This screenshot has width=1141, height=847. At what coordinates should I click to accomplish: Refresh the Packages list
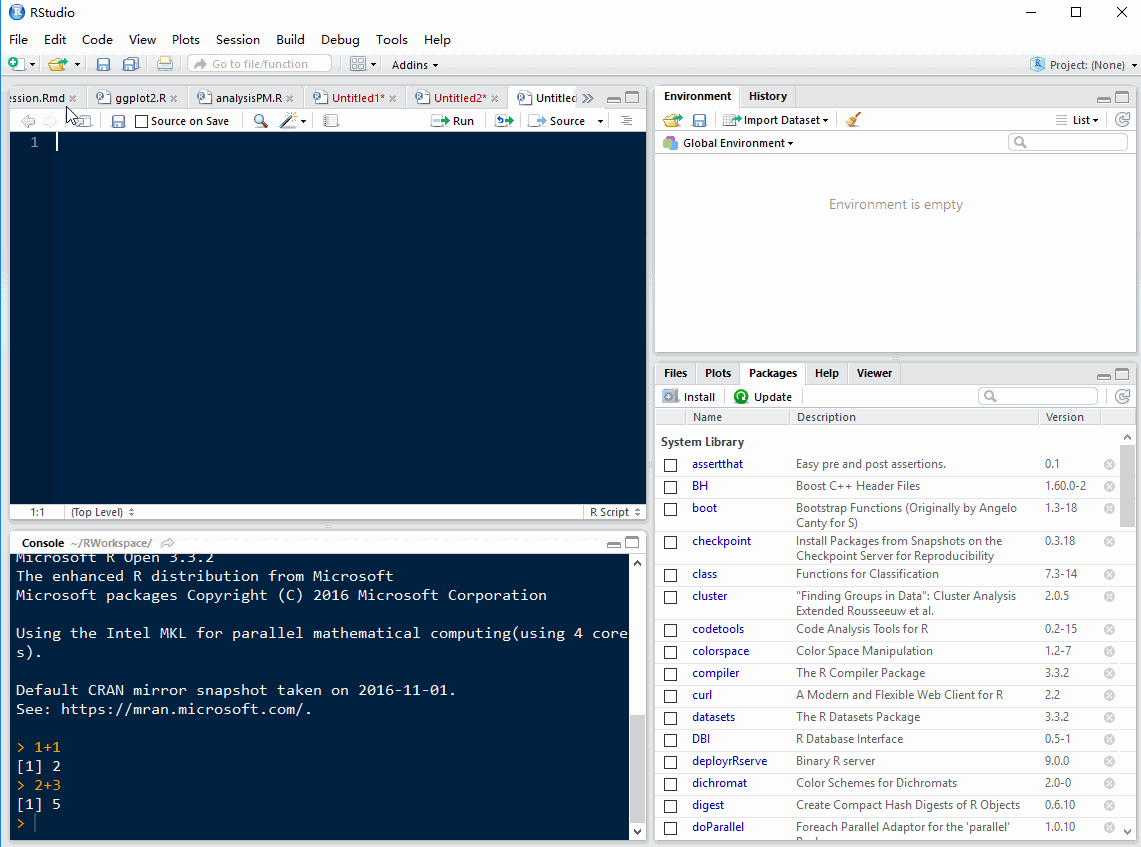pyautogui.click(x=1123, y=396)
